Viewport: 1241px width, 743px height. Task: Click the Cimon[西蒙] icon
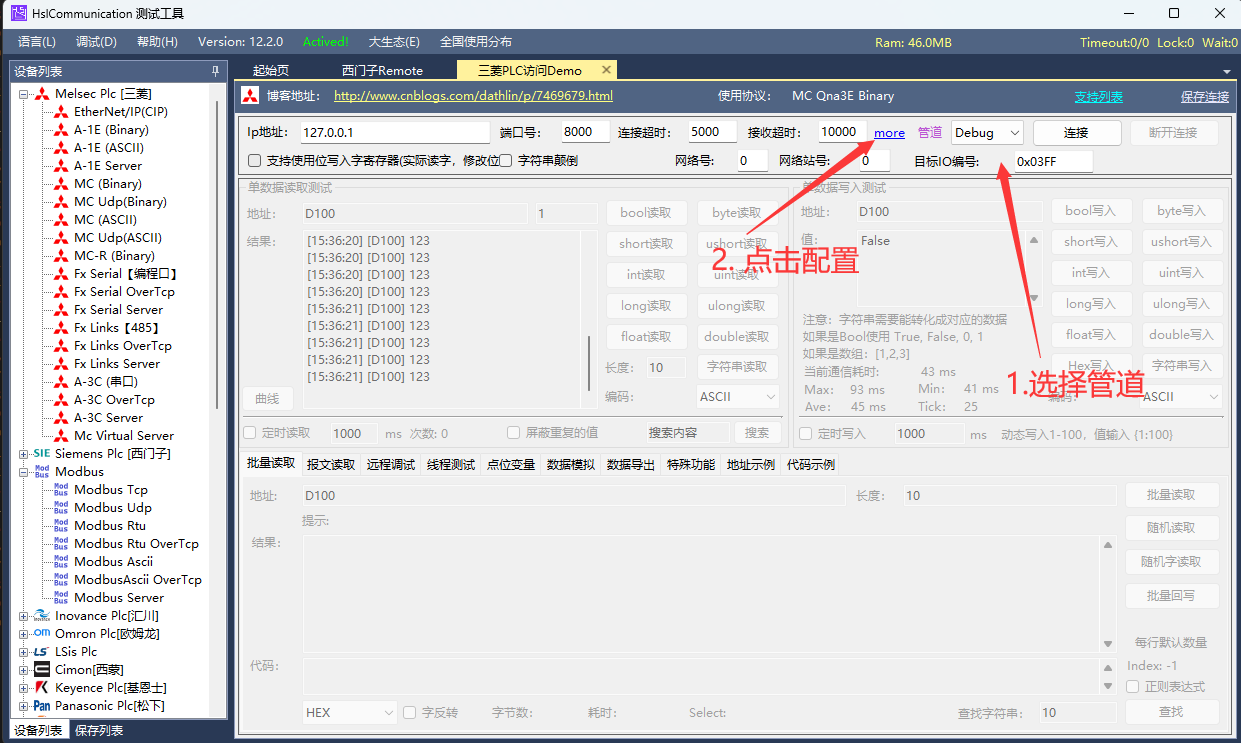[42, 670]
